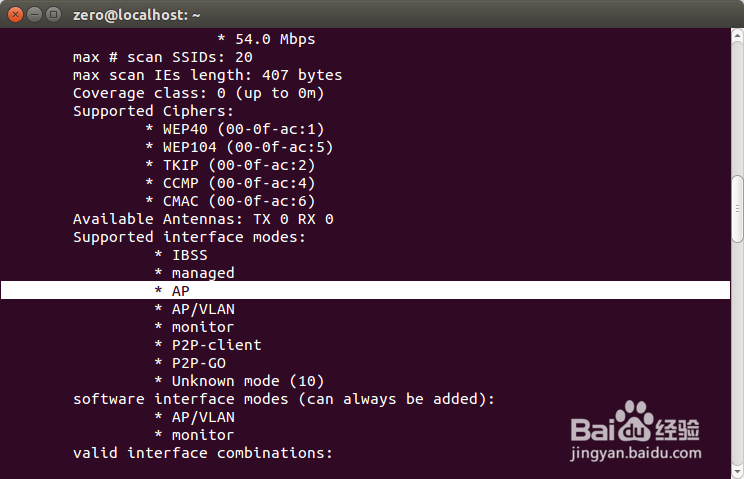Click the 'Supported Ciphers:' line
This screenshot has width=744, height=479.
click(153, 111)
